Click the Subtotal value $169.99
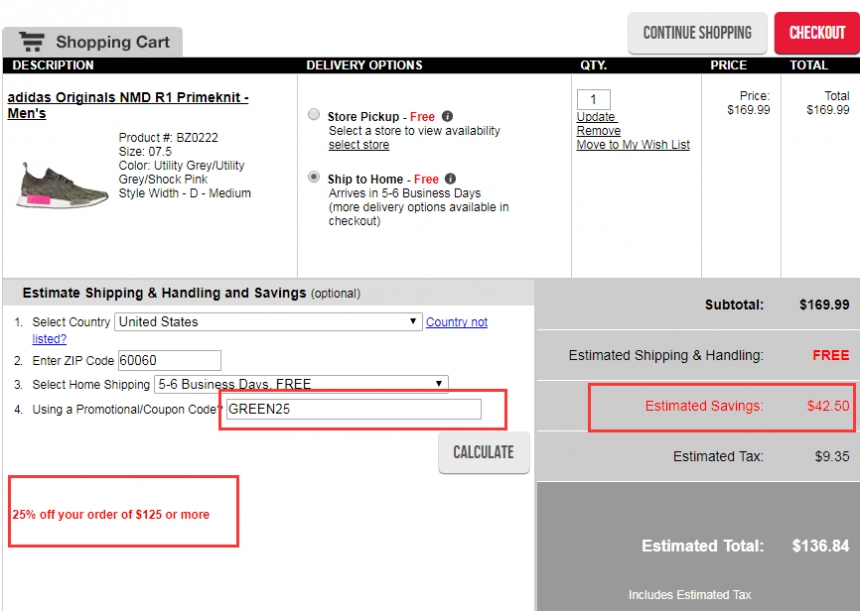The image size is (860, 611). (824, 305)
